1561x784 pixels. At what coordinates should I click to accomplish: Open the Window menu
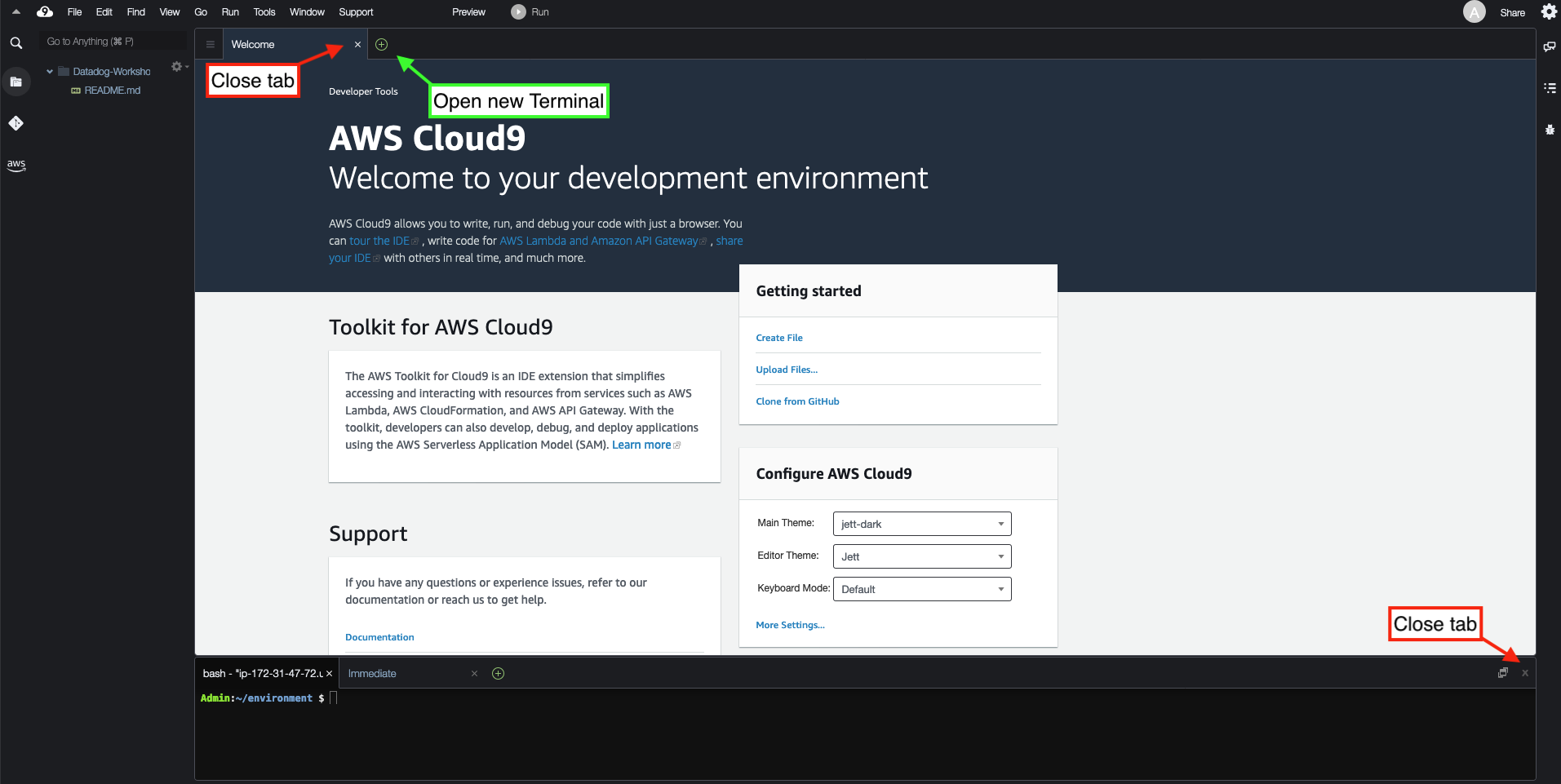click(x=307, y=11)
